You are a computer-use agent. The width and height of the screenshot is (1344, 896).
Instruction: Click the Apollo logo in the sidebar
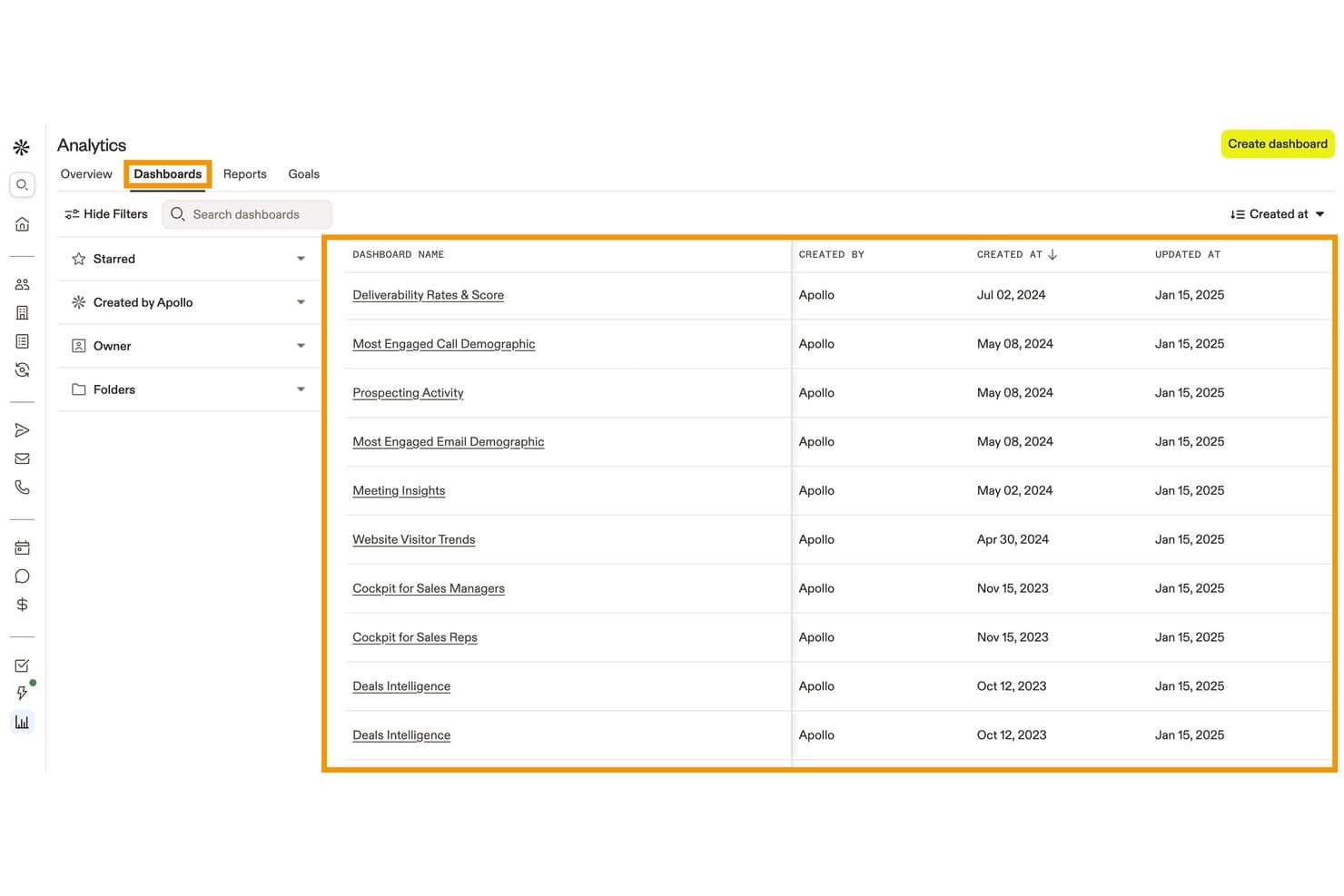(x=22, y=147)
